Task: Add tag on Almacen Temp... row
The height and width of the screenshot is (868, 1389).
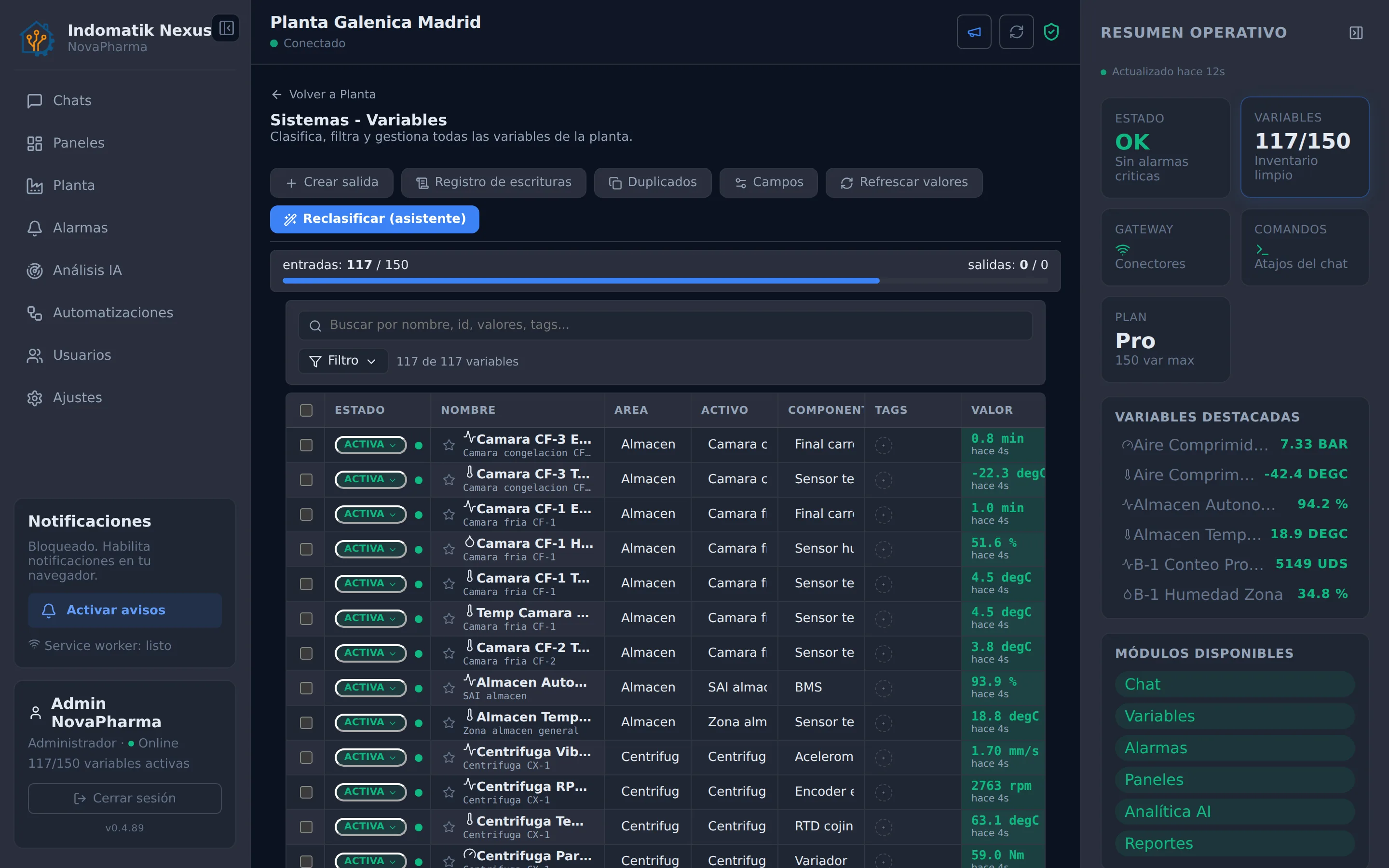Action: [884, 723]
